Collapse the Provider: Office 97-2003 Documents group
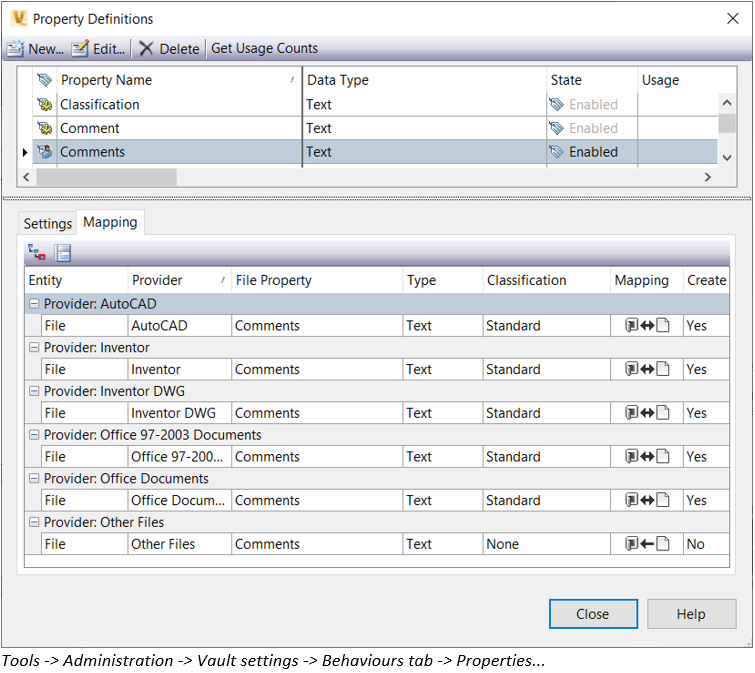Image resolution: width=755 pixels, height=673 pixels. click(x=34, y=435)
